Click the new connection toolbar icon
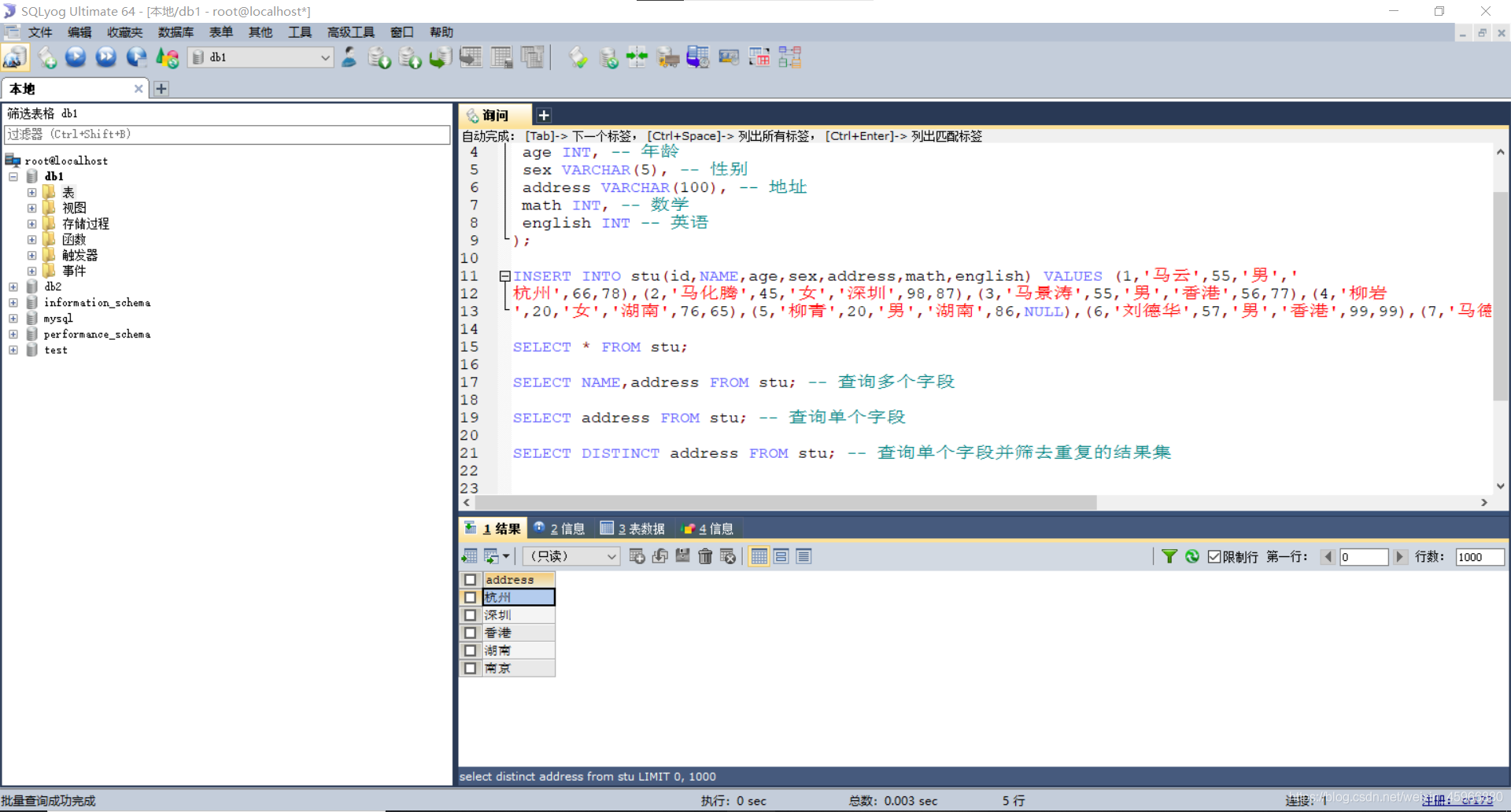This screenshot has height=812, width=1511. [x=15, y=57]
